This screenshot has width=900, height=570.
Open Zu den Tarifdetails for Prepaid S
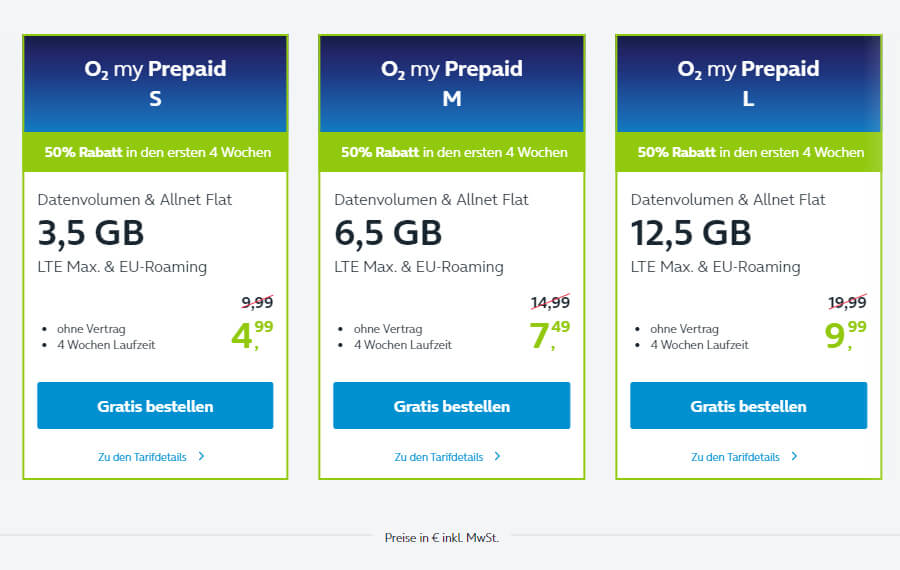pos(141,457)
